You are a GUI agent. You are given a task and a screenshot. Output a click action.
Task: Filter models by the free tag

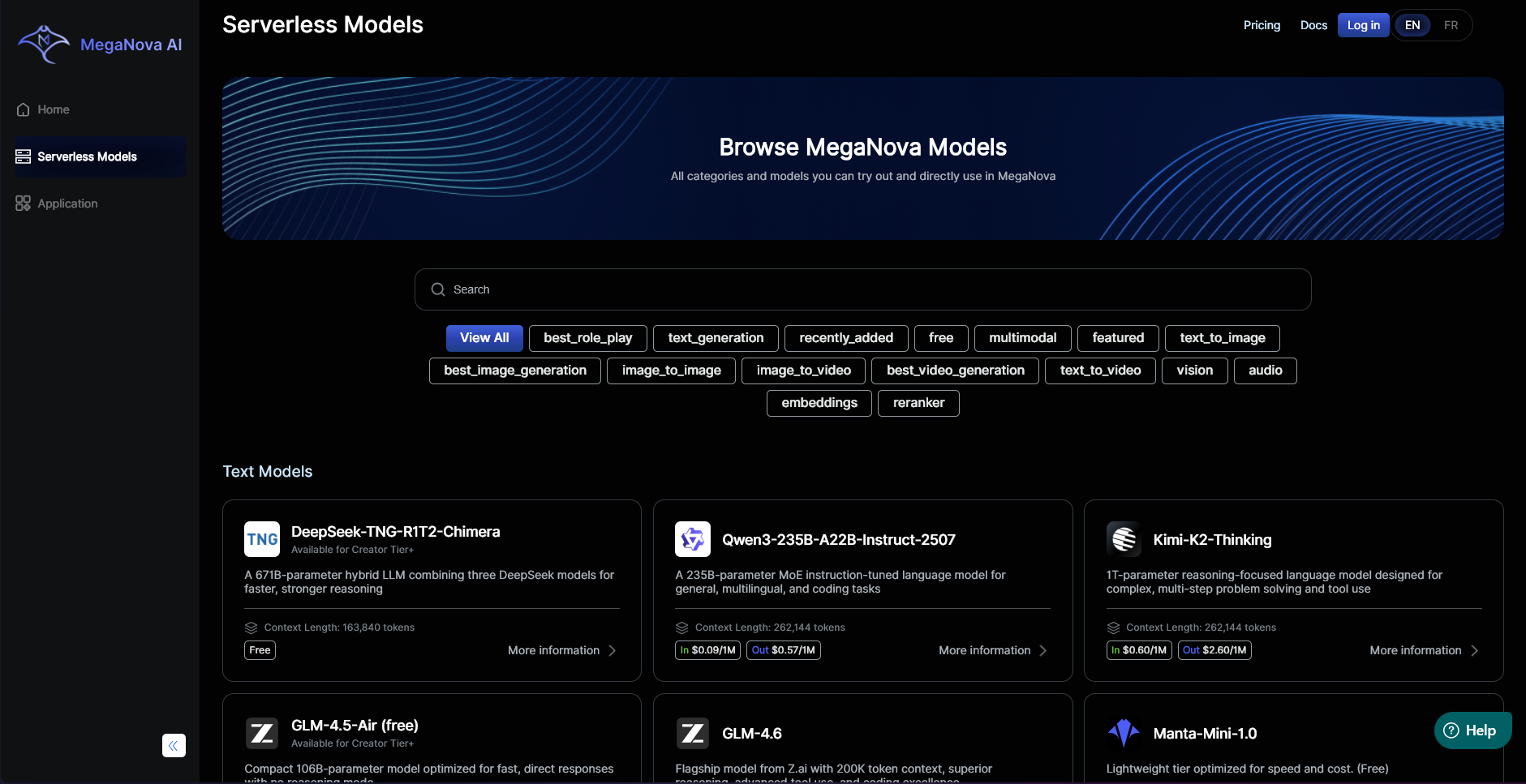[x=940, y=338]
